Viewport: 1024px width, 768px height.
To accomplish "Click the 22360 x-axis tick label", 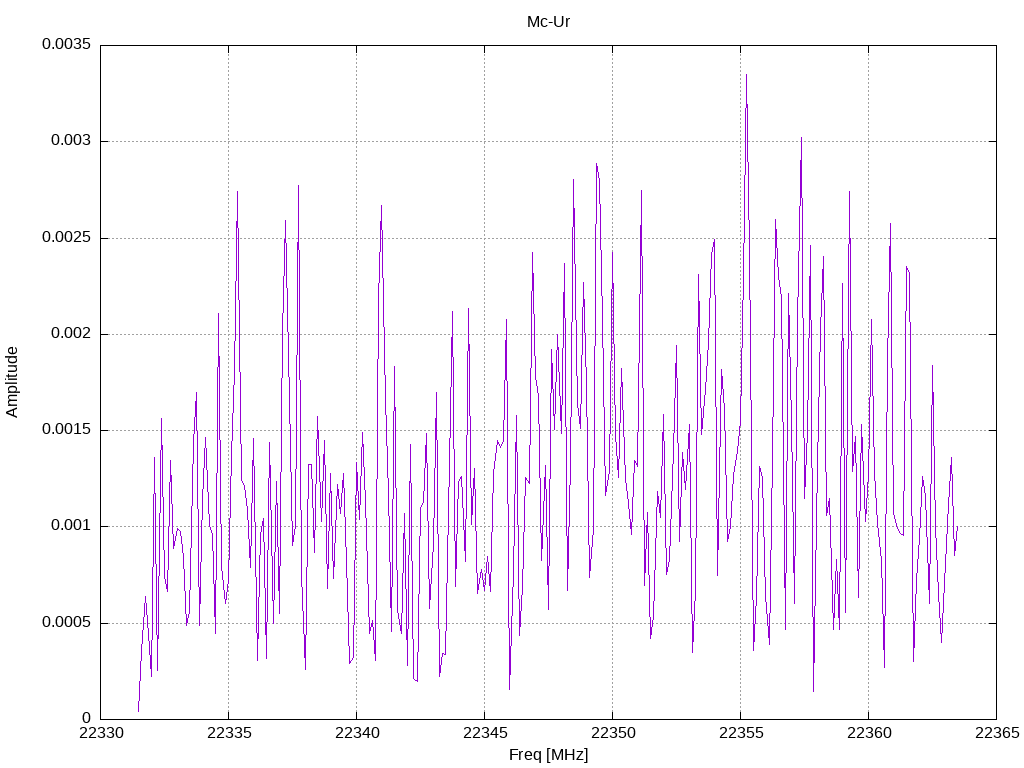I will click(869, 733).
